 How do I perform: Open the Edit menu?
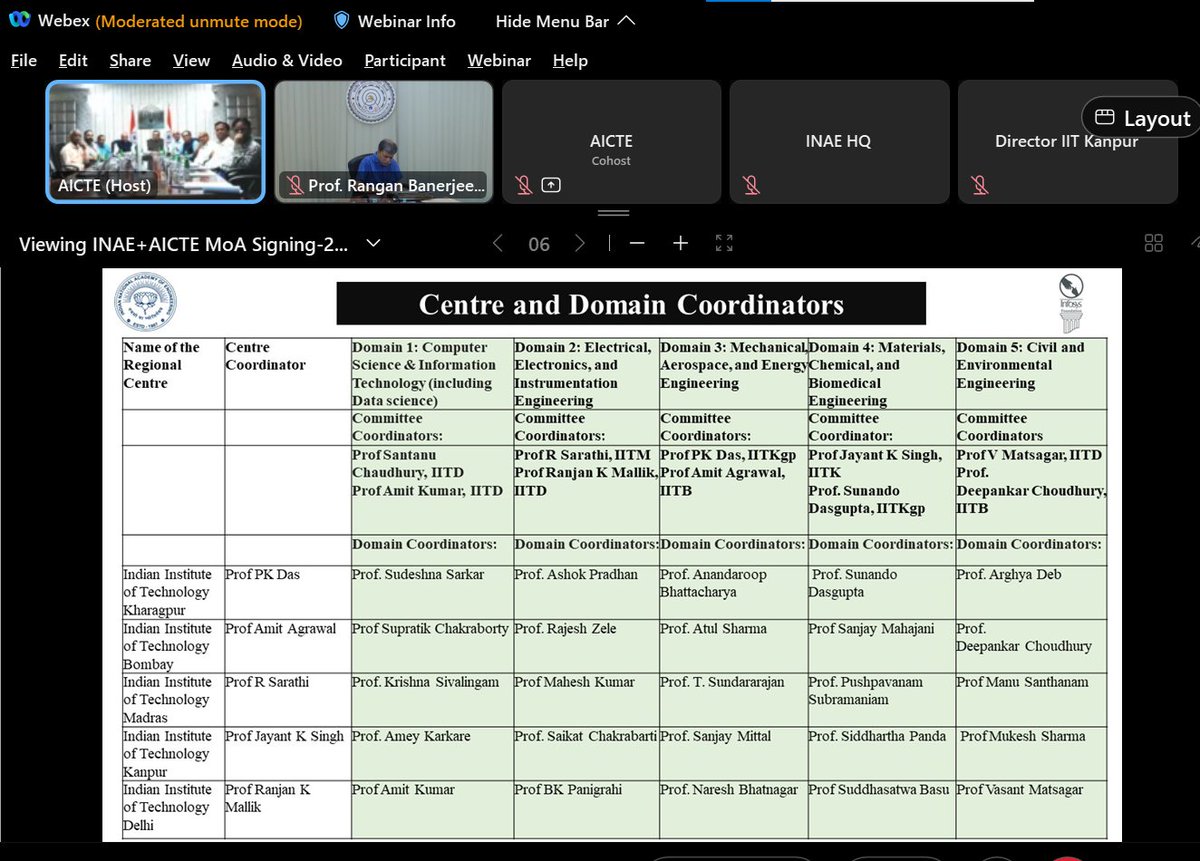click(x=73, y=61)
